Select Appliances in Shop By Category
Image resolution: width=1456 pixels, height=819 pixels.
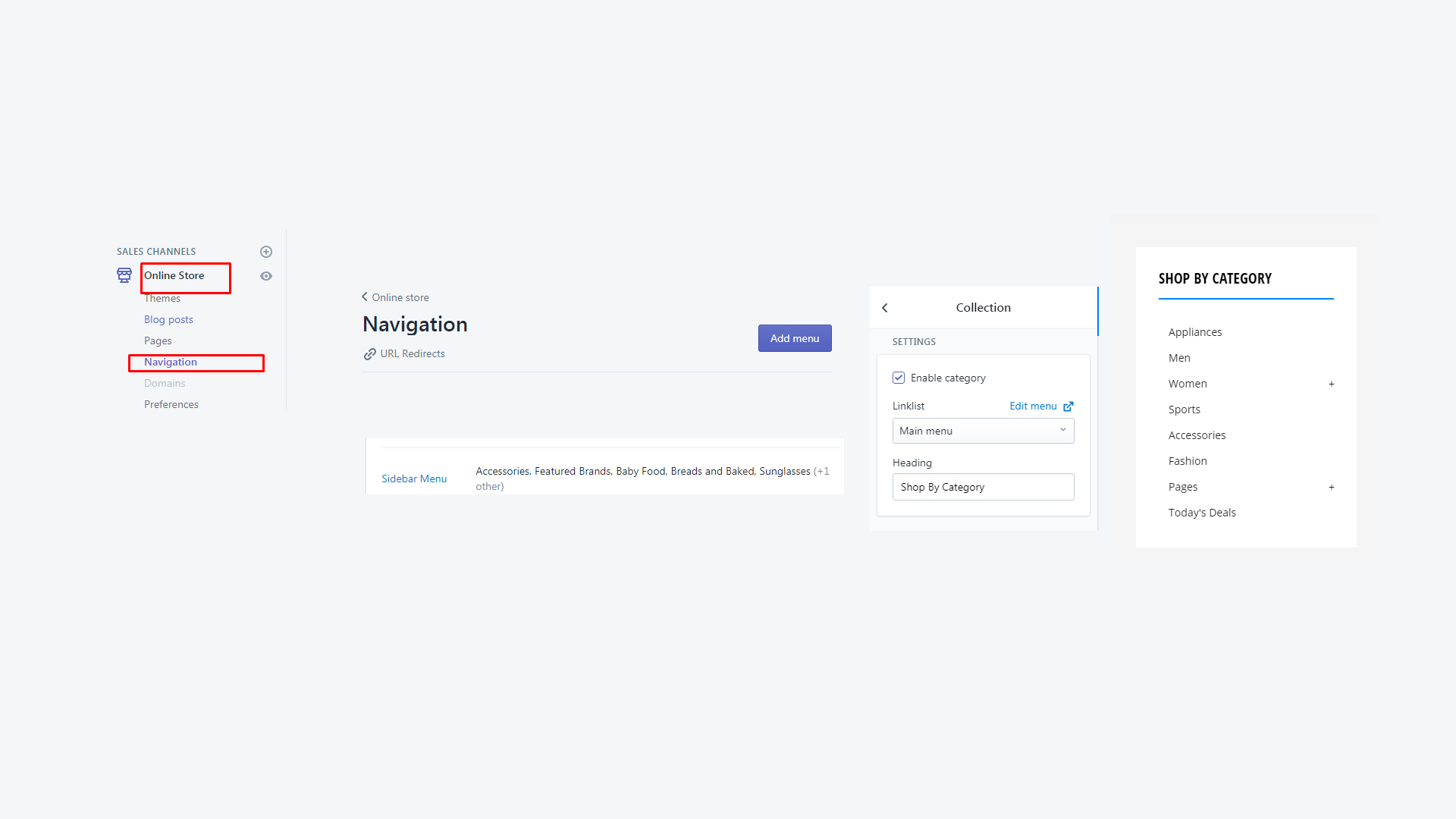point(1195,332)
